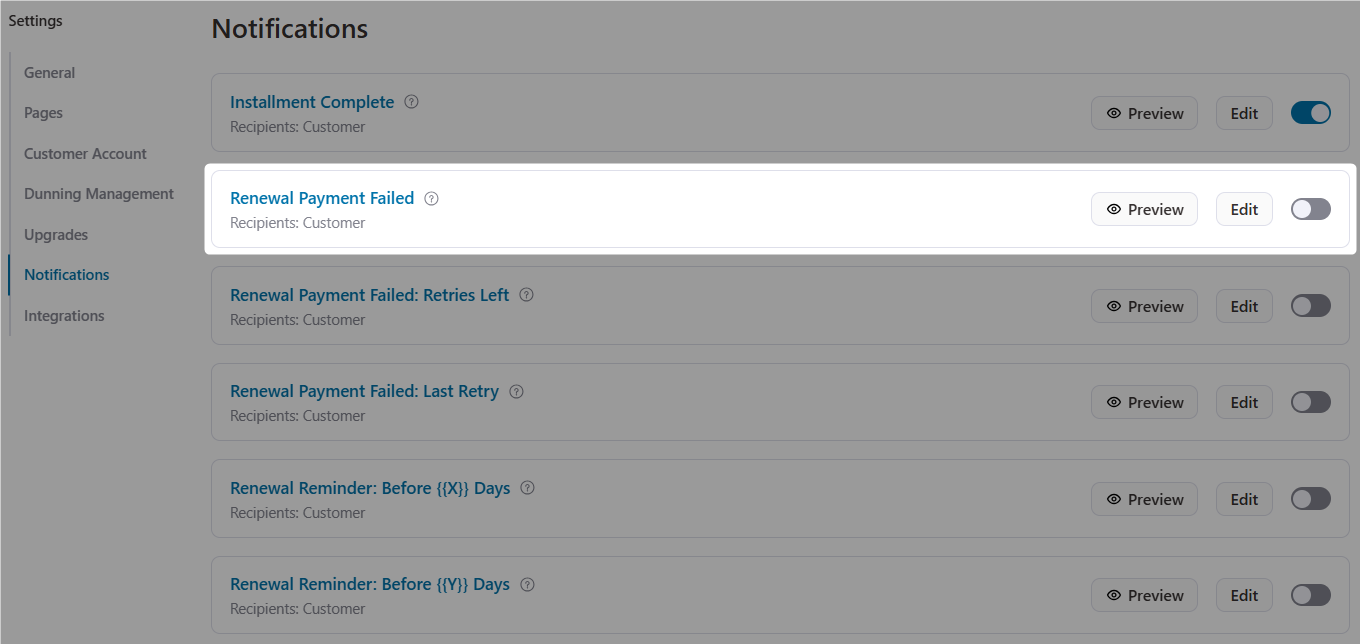Enable the Renewal Payment Failed notification toggle

[x=1310, y=208]
